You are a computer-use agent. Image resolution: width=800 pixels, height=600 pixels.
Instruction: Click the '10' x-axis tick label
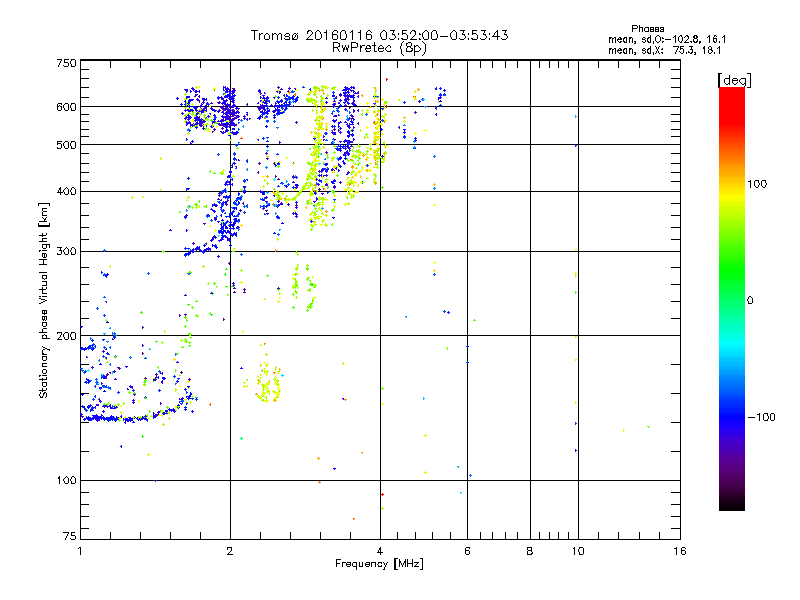pos(578,551)
